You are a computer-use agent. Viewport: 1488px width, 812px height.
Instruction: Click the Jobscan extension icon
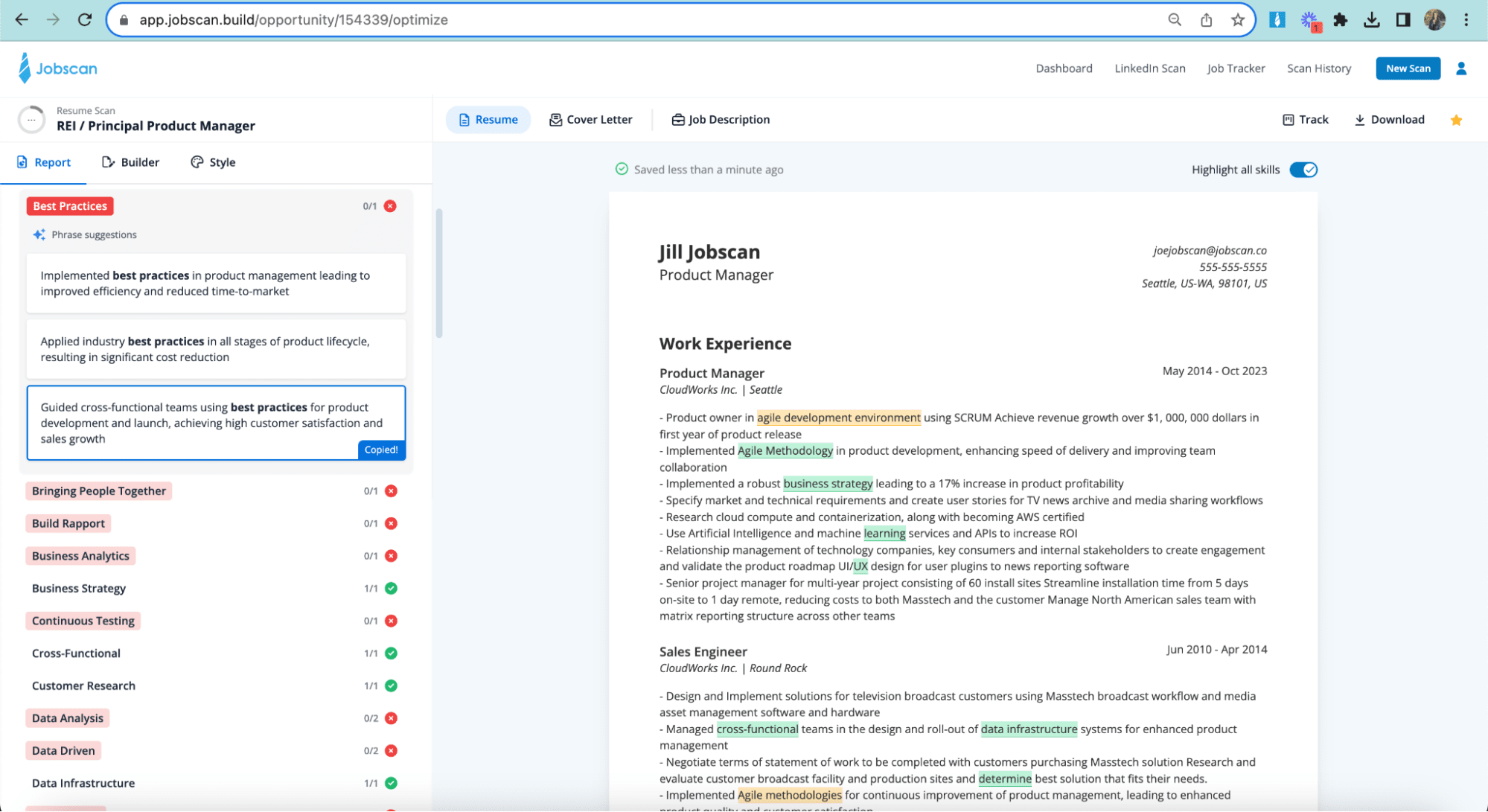[1277, 20]
